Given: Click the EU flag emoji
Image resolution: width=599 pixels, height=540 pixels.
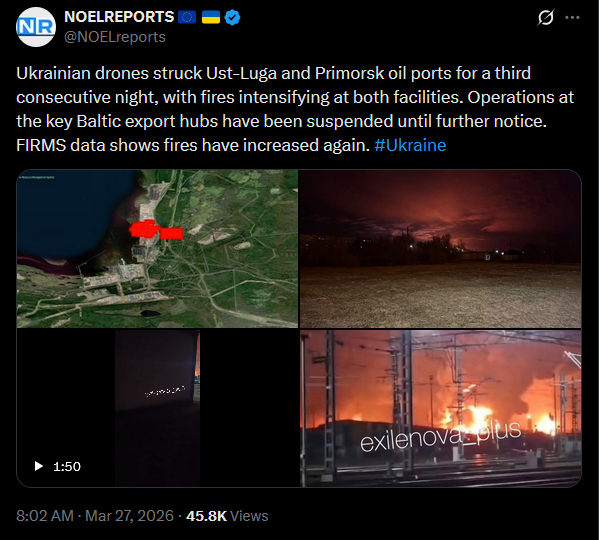Looking at the screenshot, I should (187, 17).
